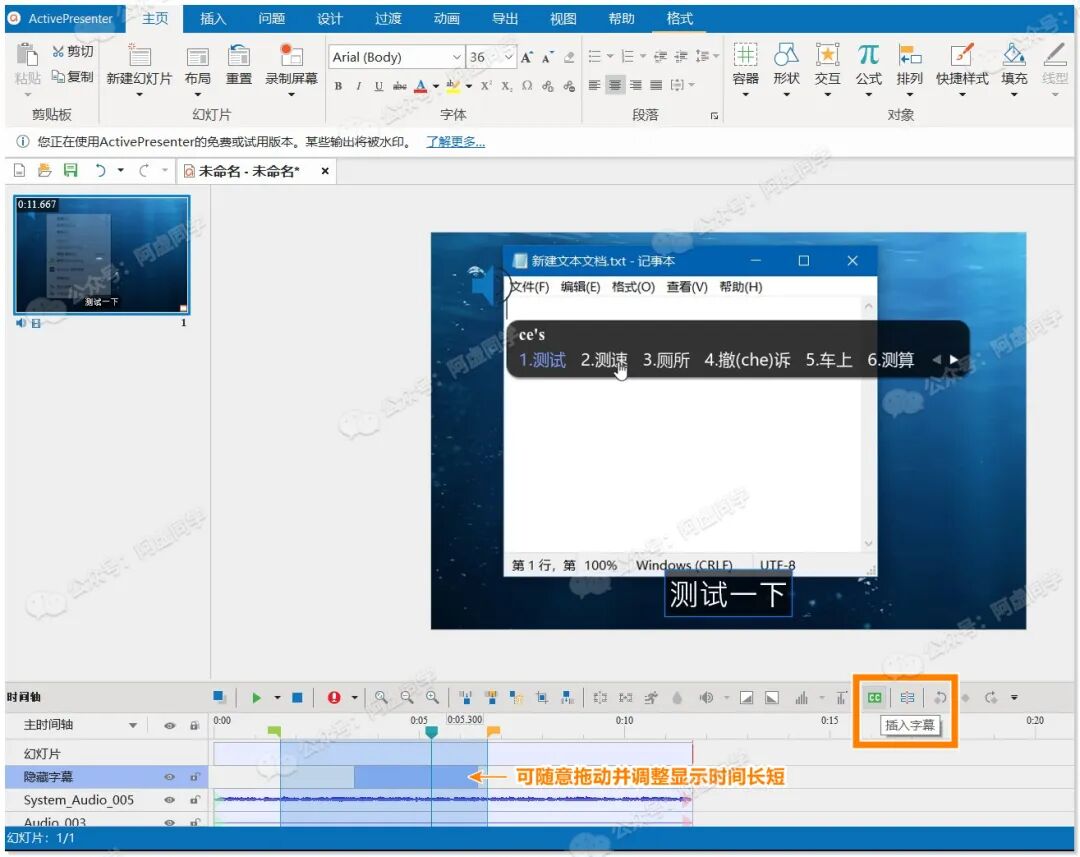Screen dimensions: 1080x857
Task: Open the Container (容器) tool
Action: pyautogui.click(x=745, y=54)
